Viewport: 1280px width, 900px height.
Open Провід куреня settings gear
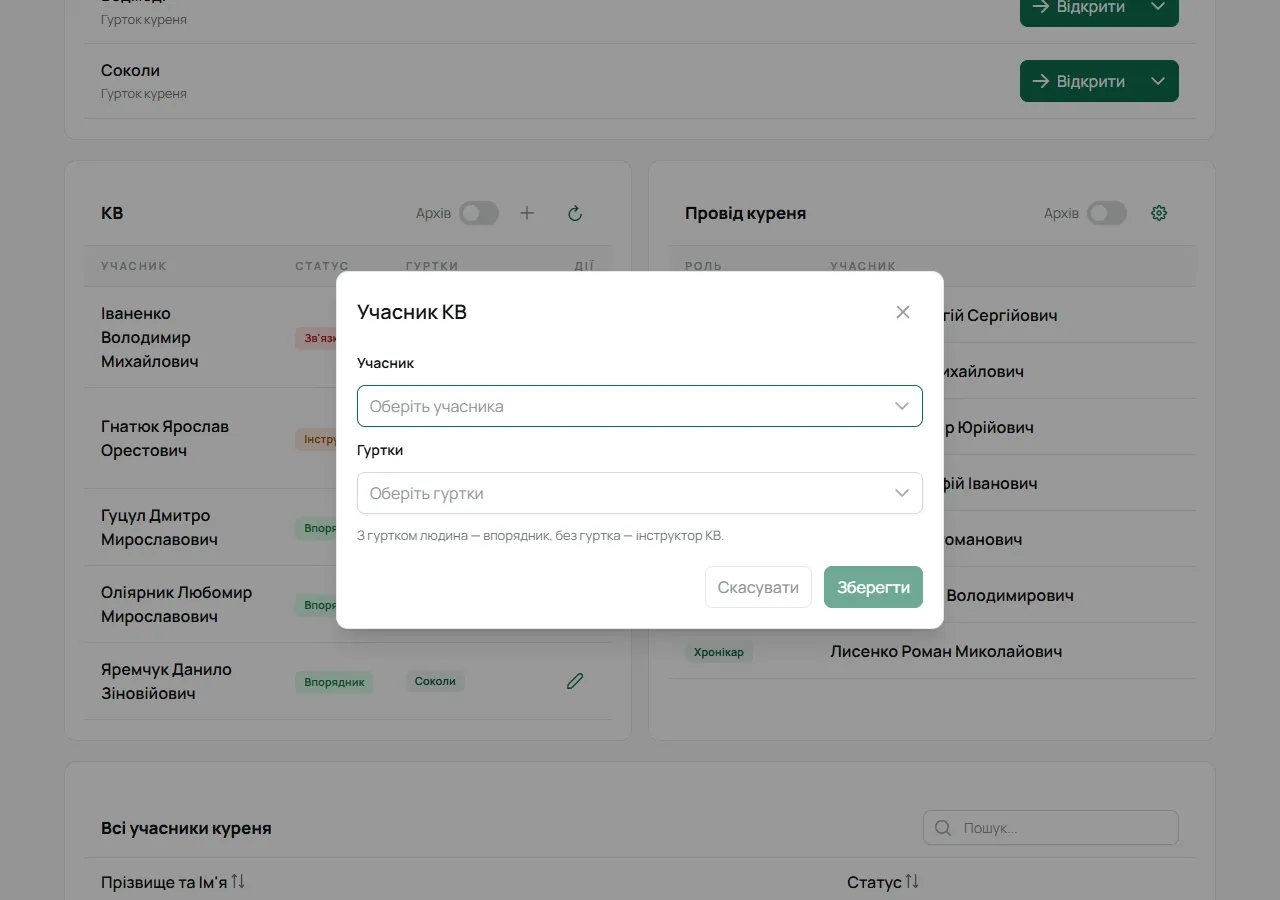1159,213
